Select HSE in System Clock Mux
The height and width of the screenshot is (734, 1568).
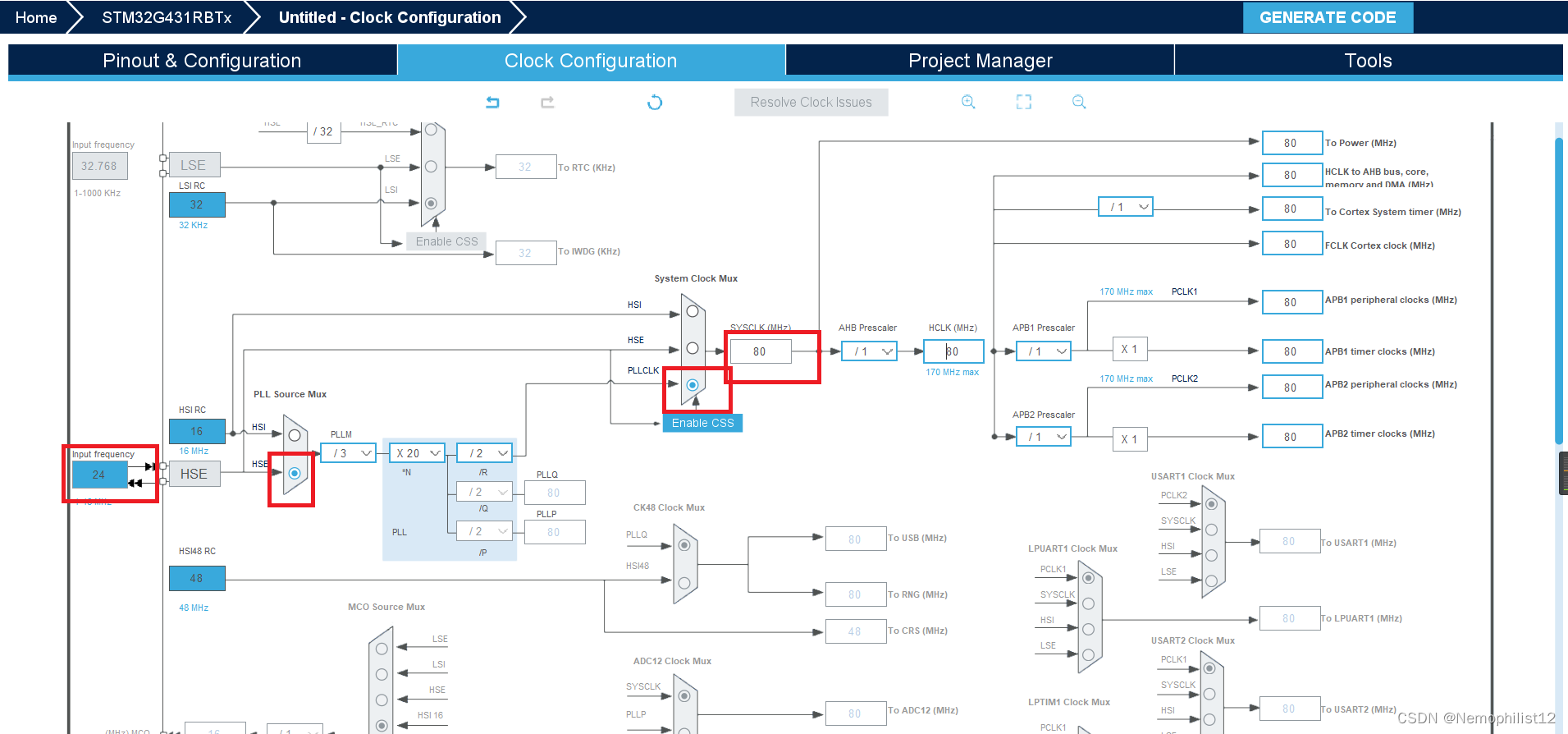pyautogui.click(x=693, y=348)
